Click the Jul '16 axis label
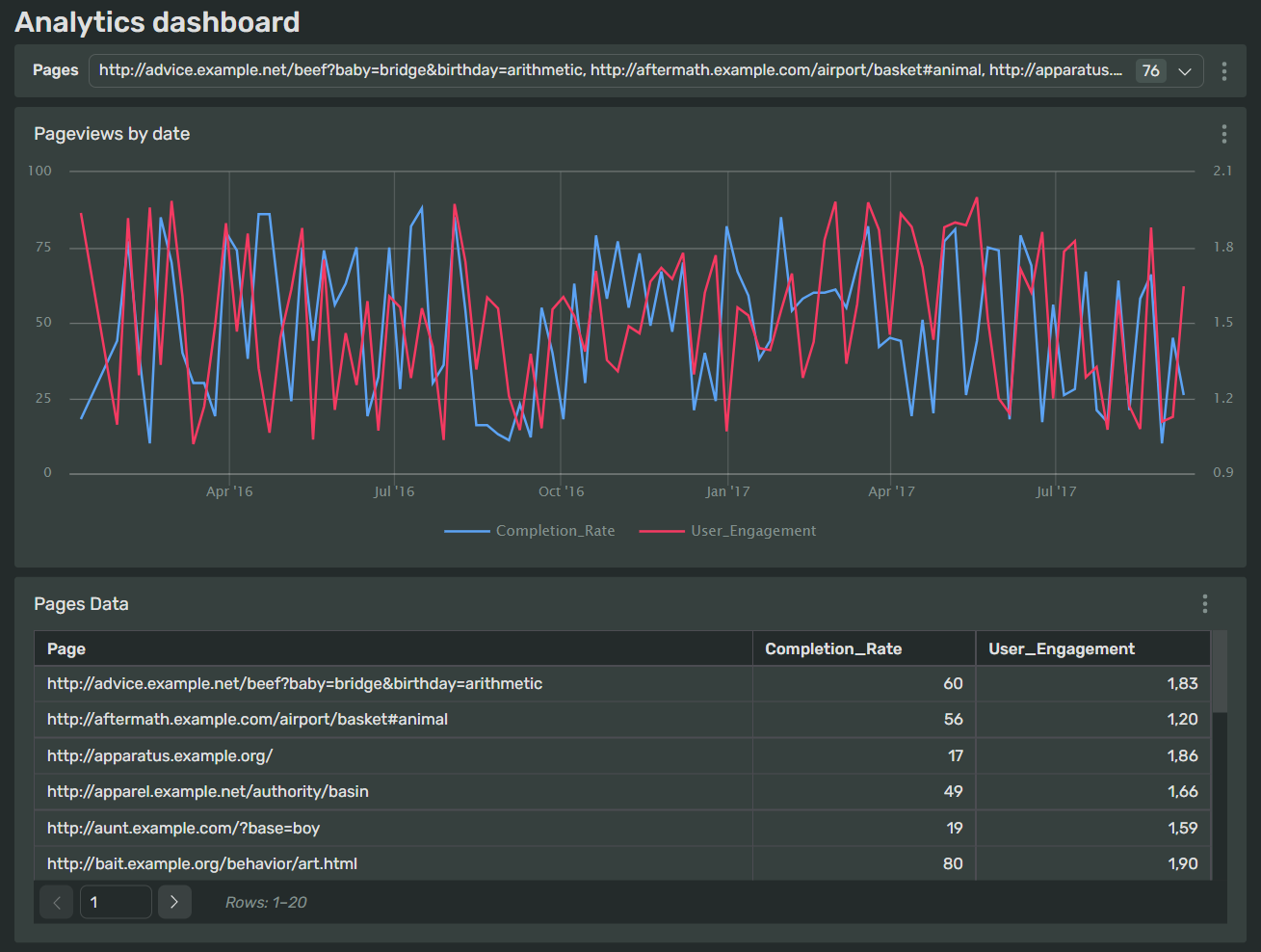The image size is (1261, 952). coord(394,491)
